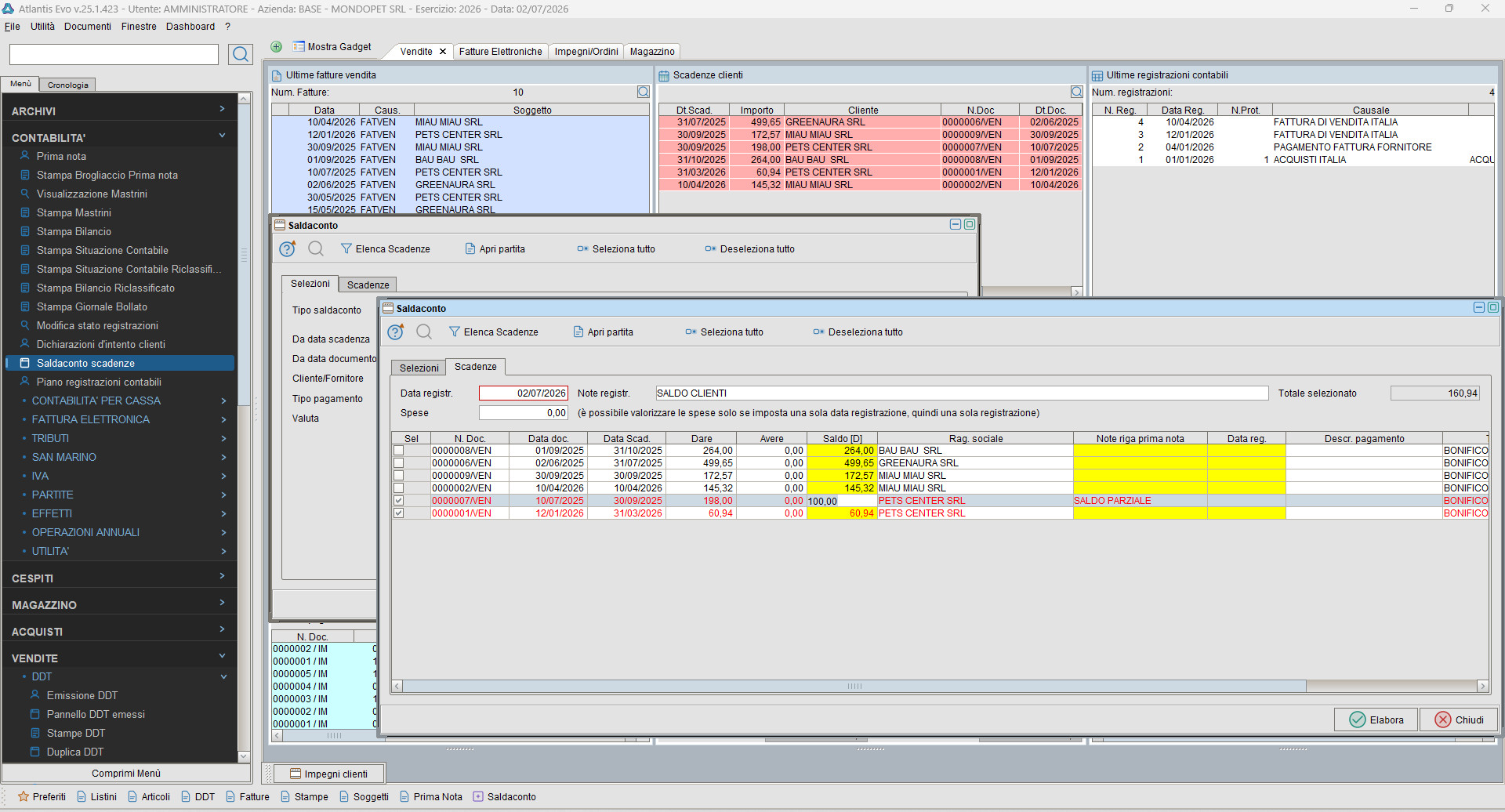This screenshot has width=1505, height=812.
Task: Click Deseleziona tutto in the front Saldaconto toolbar
Action: point(858,332)
